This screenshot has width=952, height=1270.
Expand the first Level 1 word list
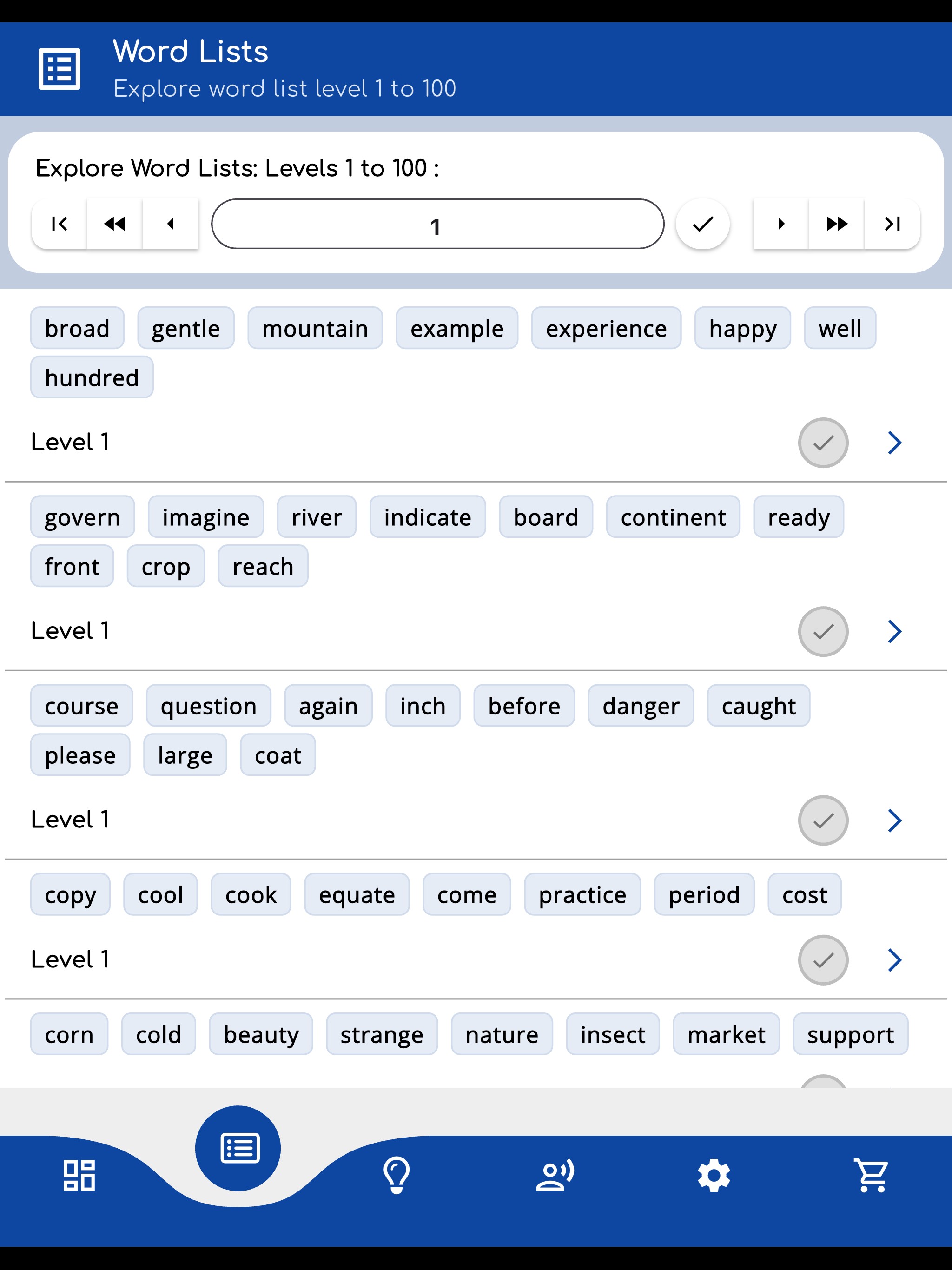click(895, 443)
